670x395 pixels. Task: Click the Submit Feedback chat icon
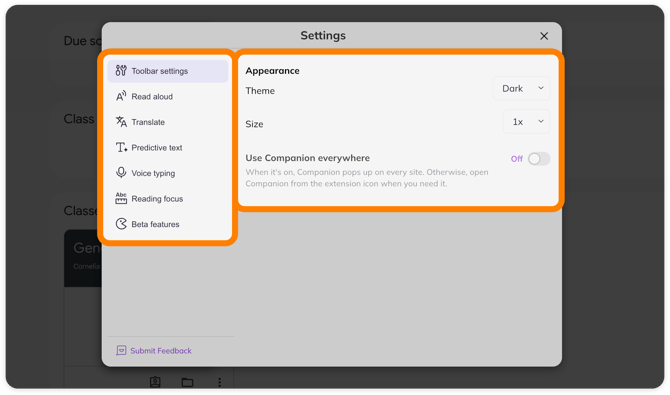[121, 351]
